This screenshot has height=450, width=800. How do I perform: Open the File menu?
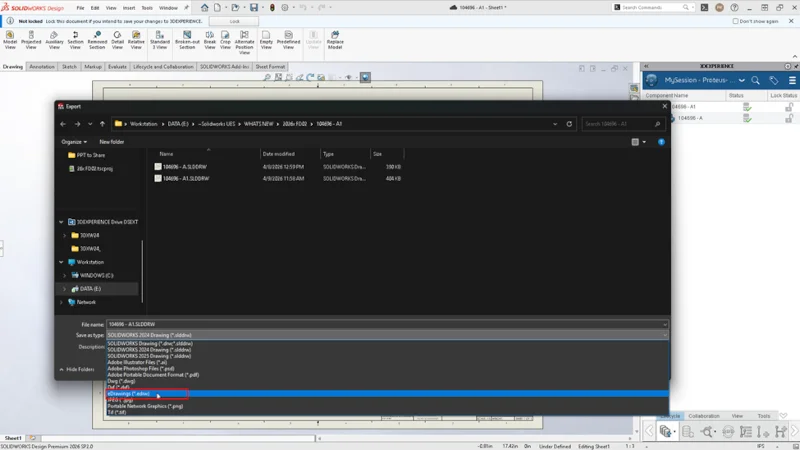point(80,8)
